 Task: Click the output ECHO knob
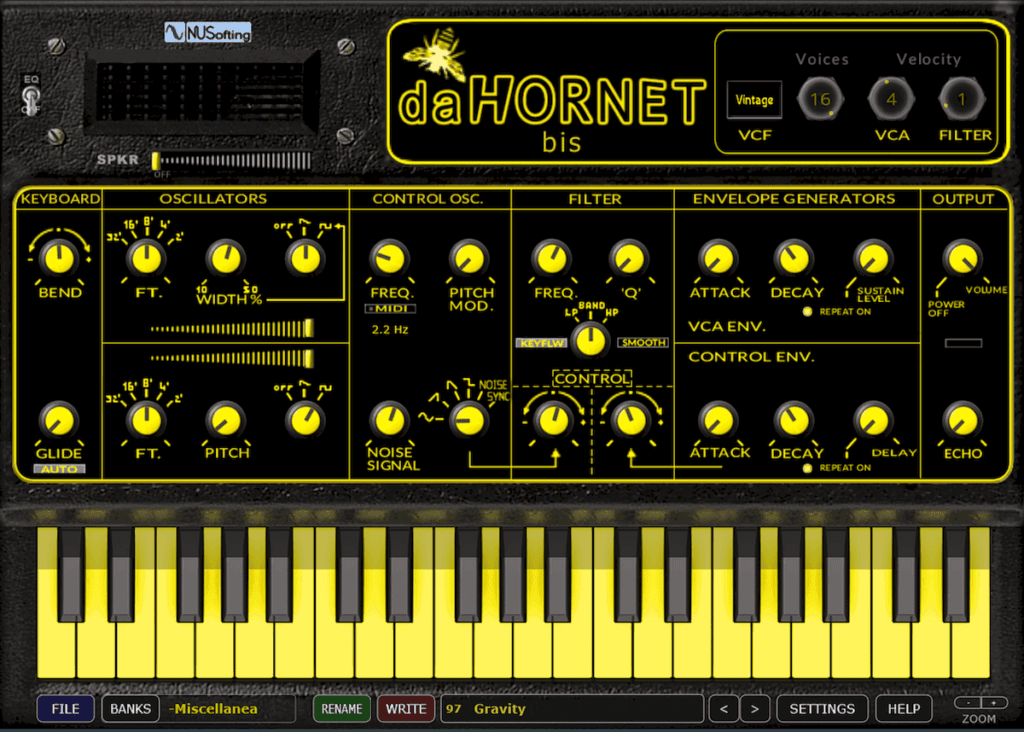[963, 421]
